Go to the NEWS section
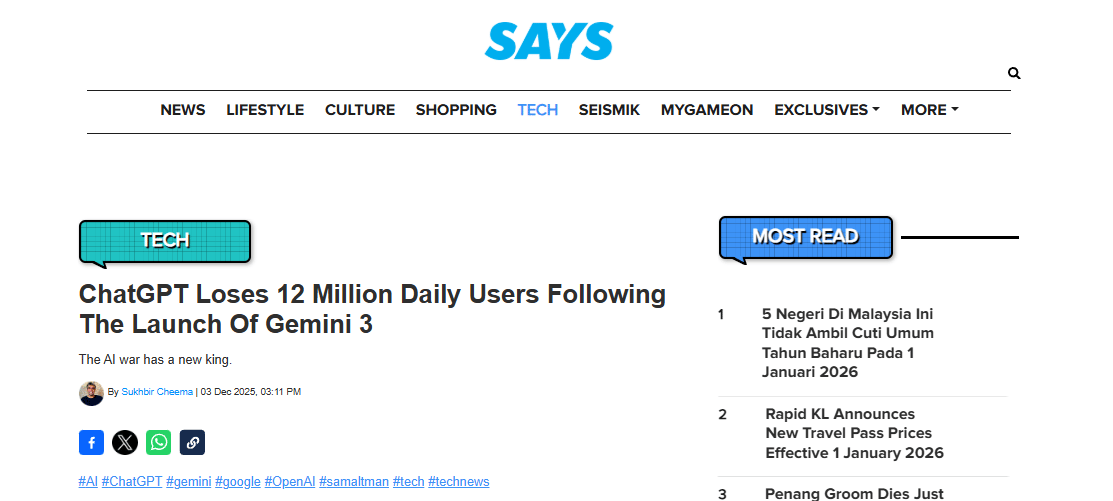This screenshot has height=501, width=1113. pos(182,110)
